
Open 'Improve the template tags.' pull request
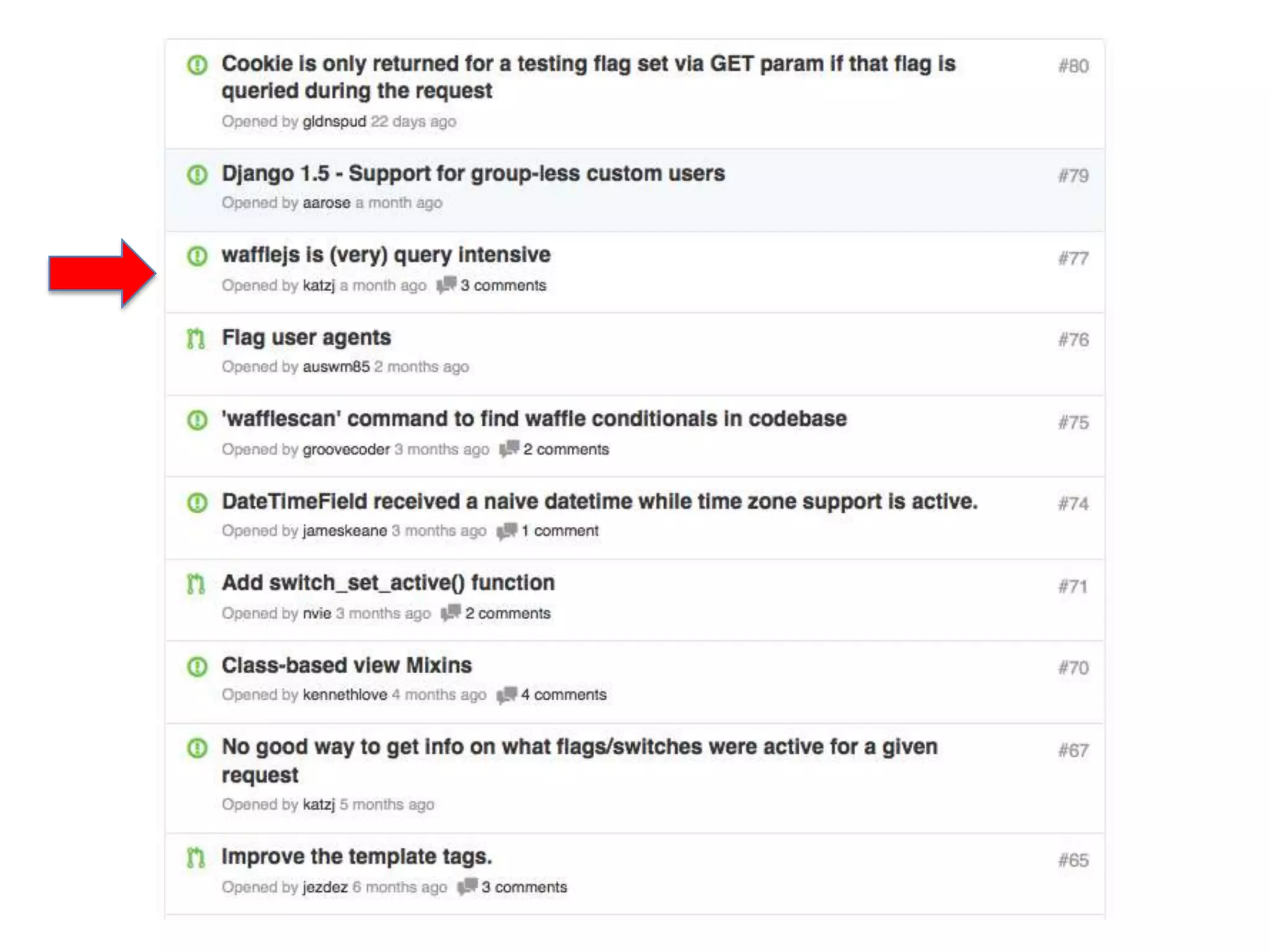coord(357,857)
